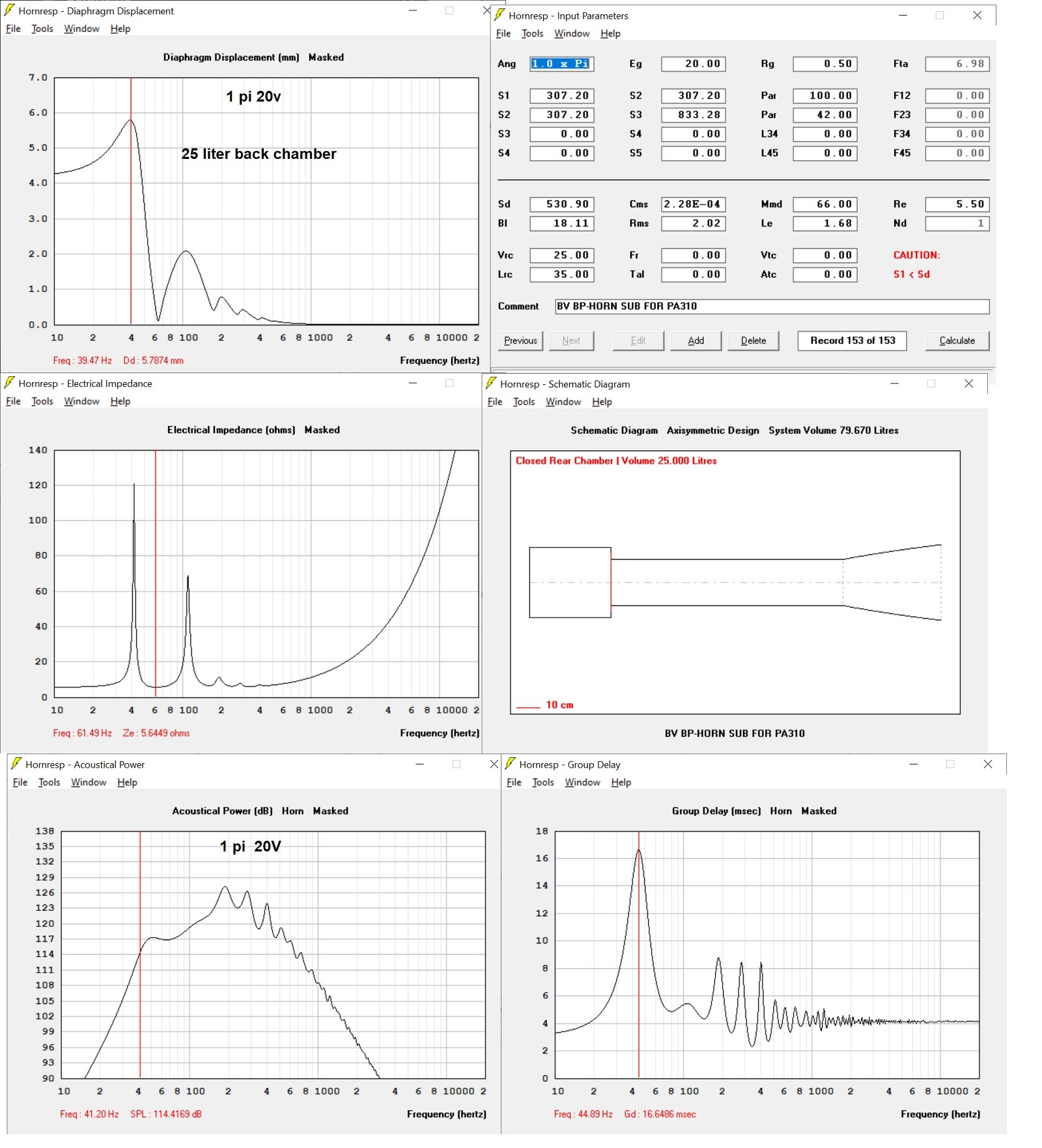Click the Eg input field 20.00
This screenshot has width=1042, height=1148.
(694, 64)
